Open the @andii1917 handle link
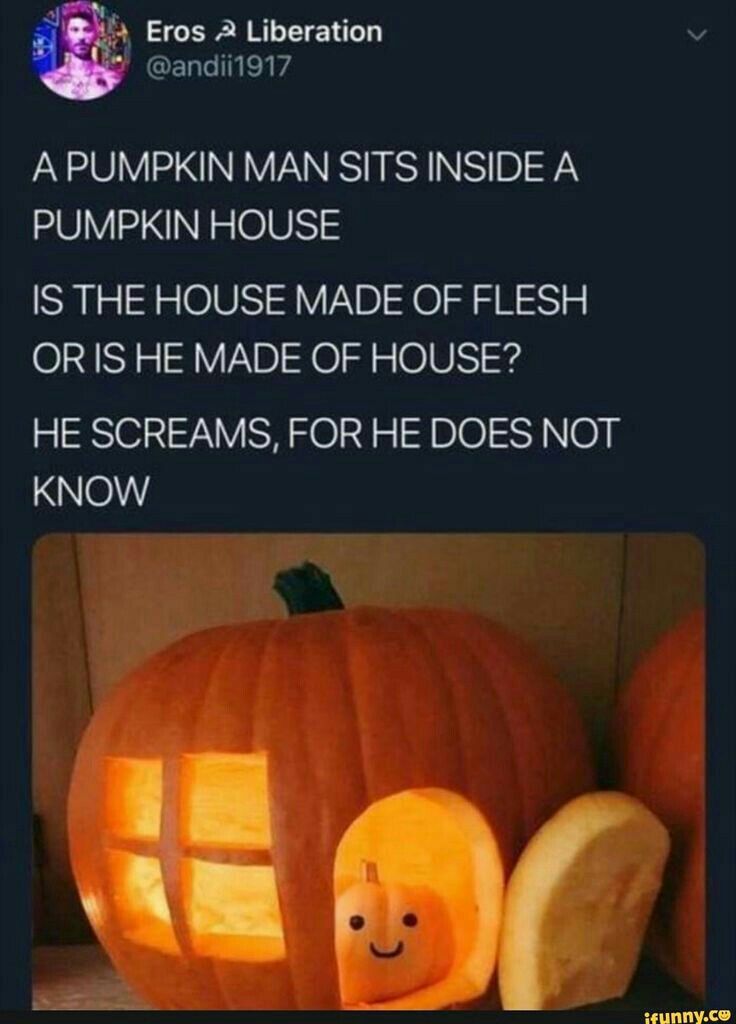736x1024 pixels. pos(218,67)
